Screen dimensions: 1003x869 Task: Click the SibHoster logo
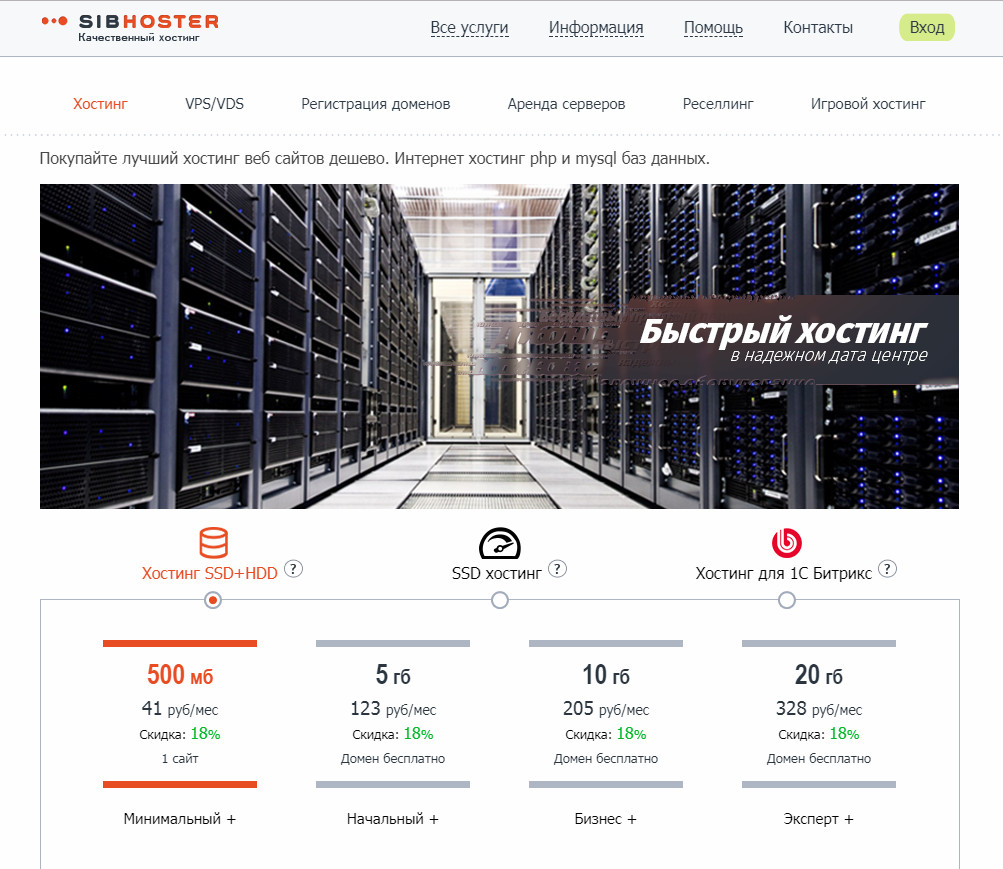tap(130, 27)
